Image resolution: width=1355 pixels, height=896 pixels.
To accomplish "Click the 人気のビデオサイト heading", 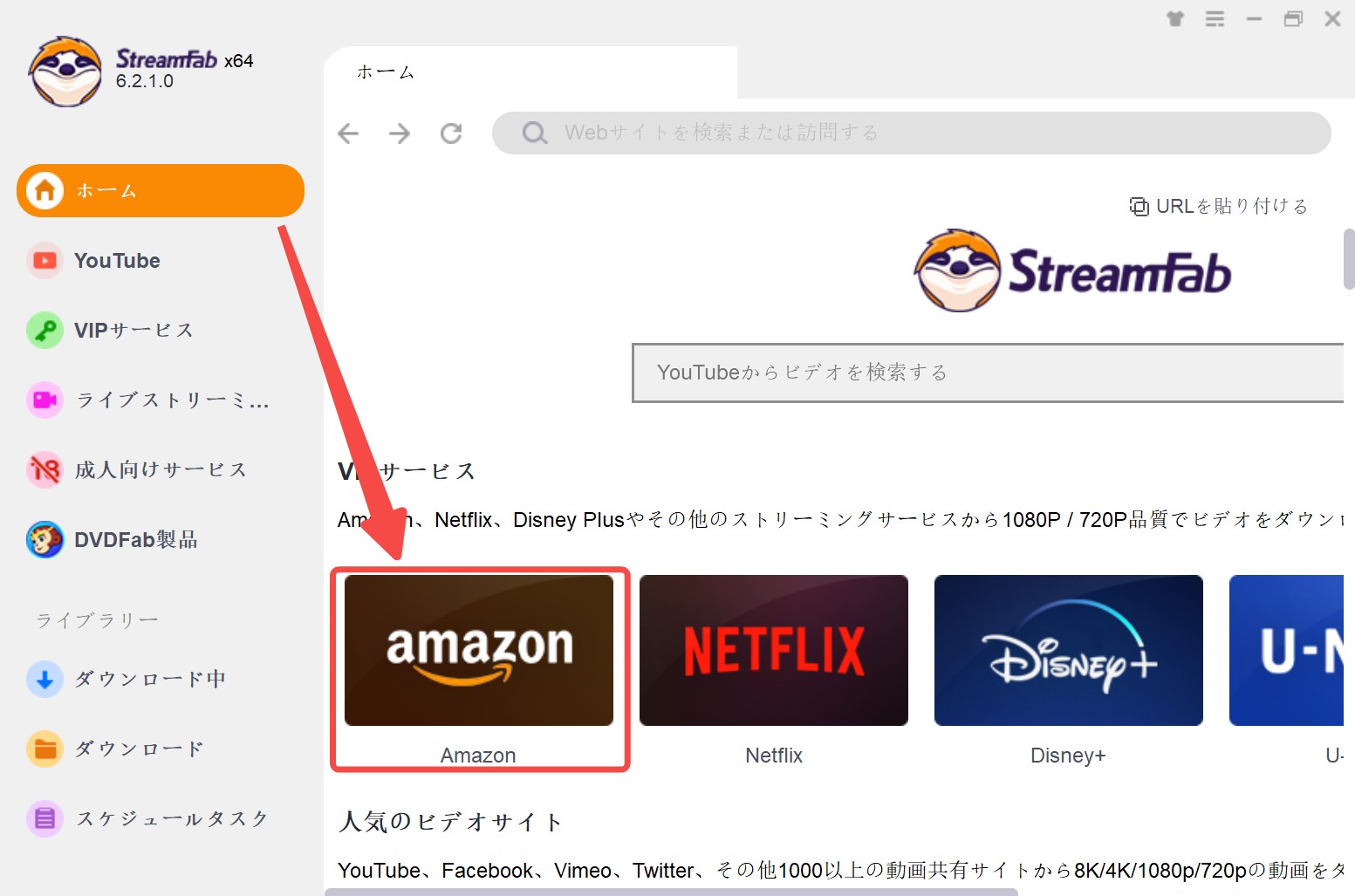I will coord(450,822).
